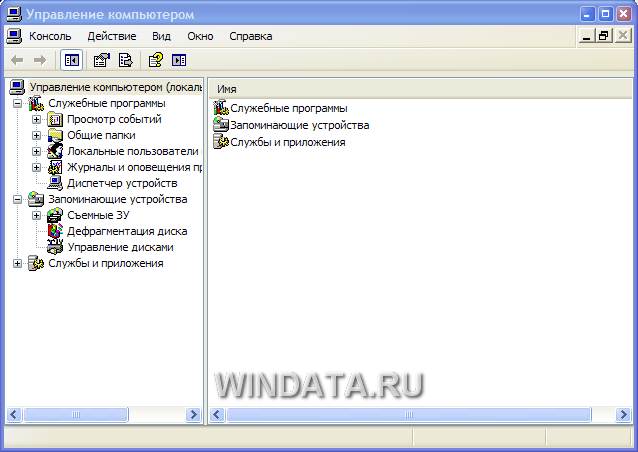The height and width of the screenshot is (452, 638).
Task: Click the Управление дисками icon
Action: [x=55, y=247]
